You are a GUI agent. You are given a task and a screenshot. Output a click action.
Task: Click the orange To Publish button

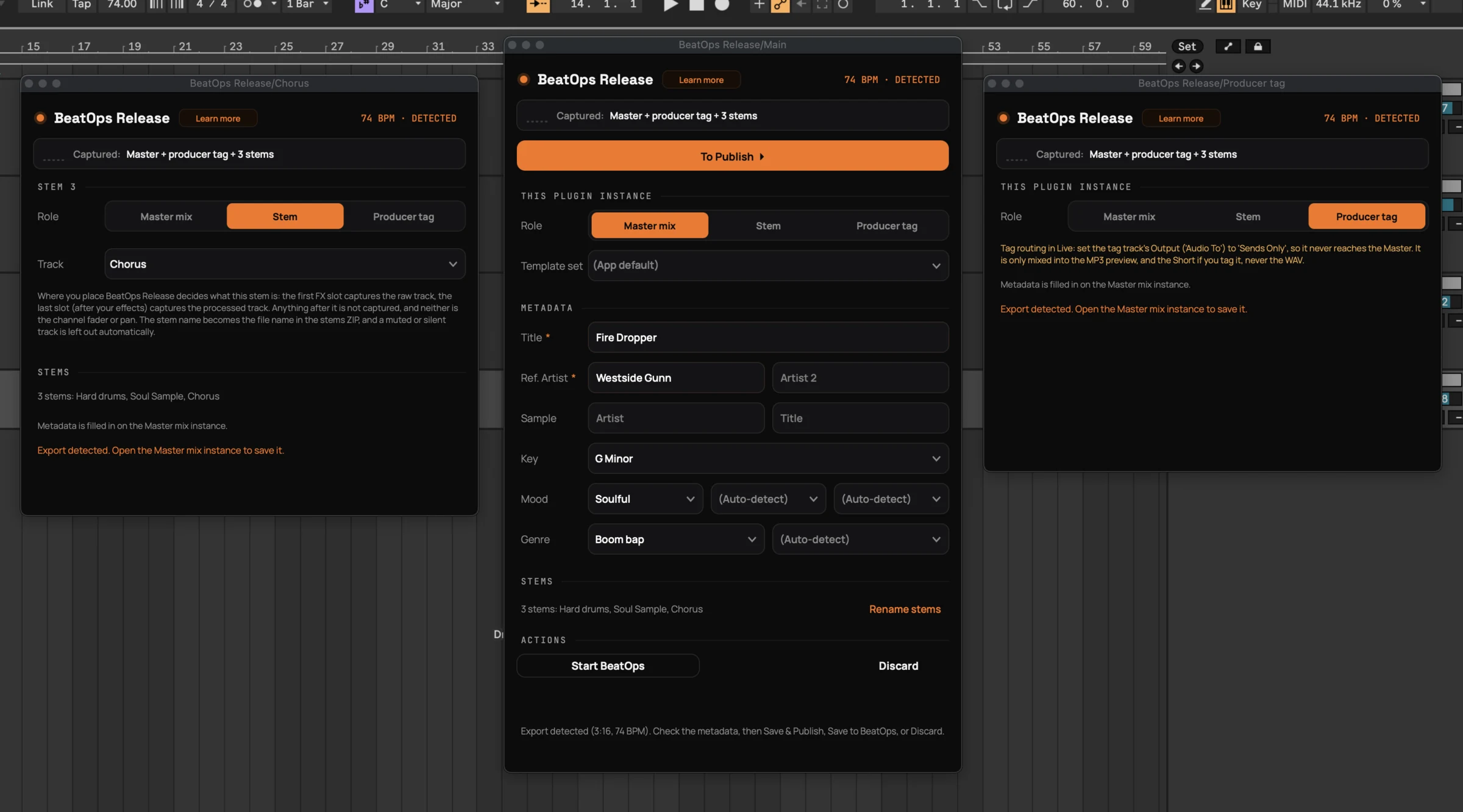point(732,156)
